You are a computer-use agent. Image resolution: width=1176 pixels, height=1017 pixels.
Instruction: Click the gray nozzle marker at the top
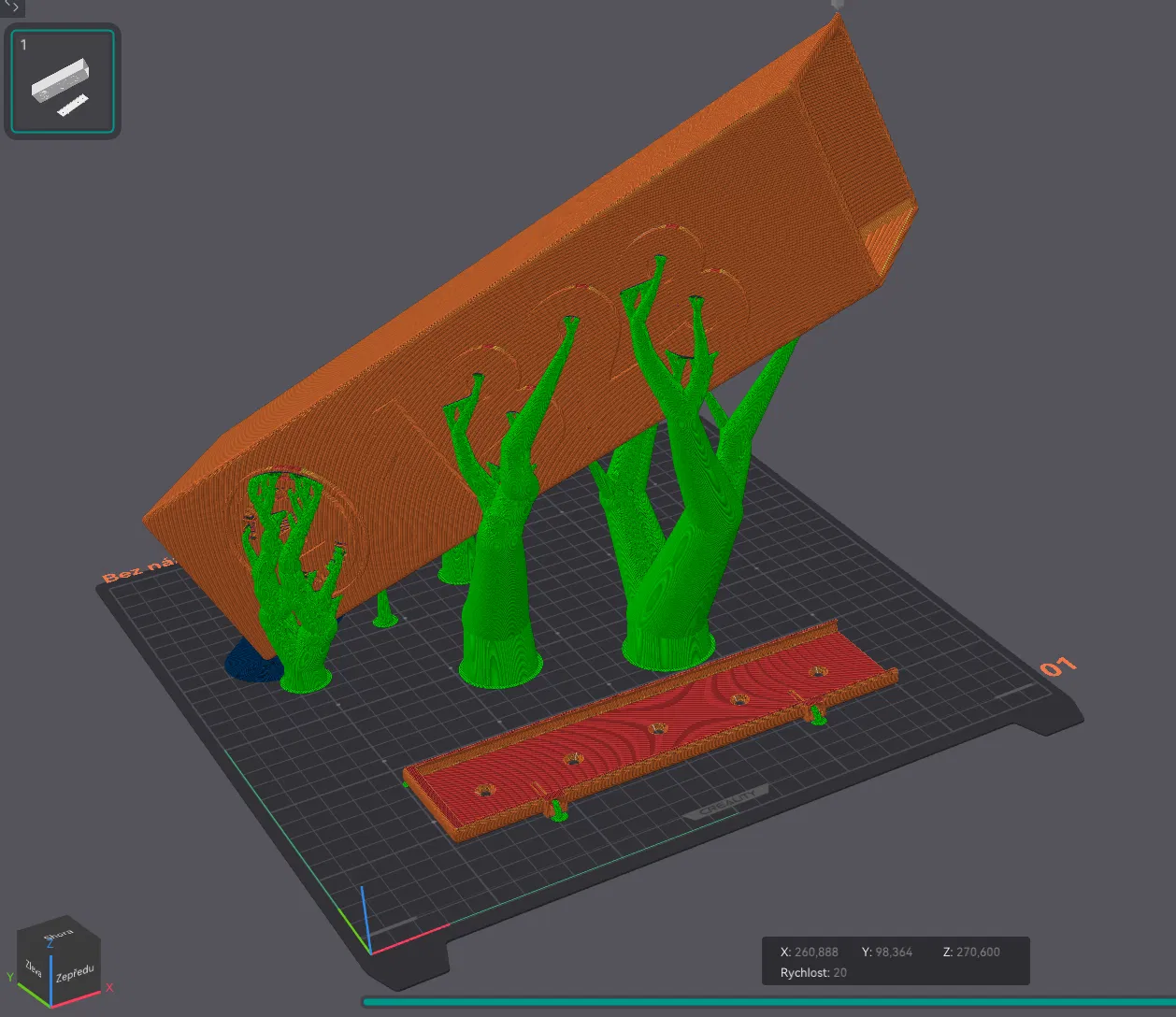(x=838, y=5)
